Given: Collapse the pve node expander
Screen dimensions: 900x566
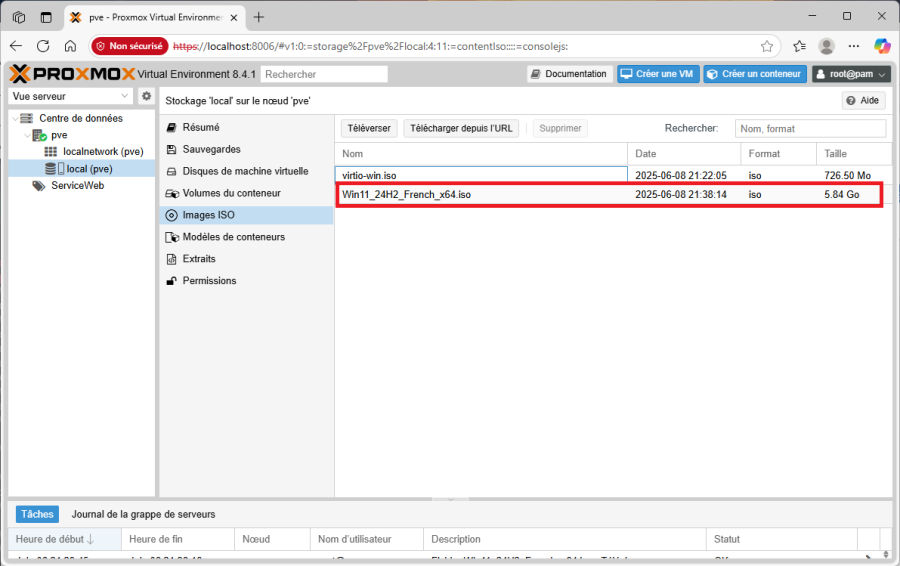Looking at the screenshot, I should 27,135.
